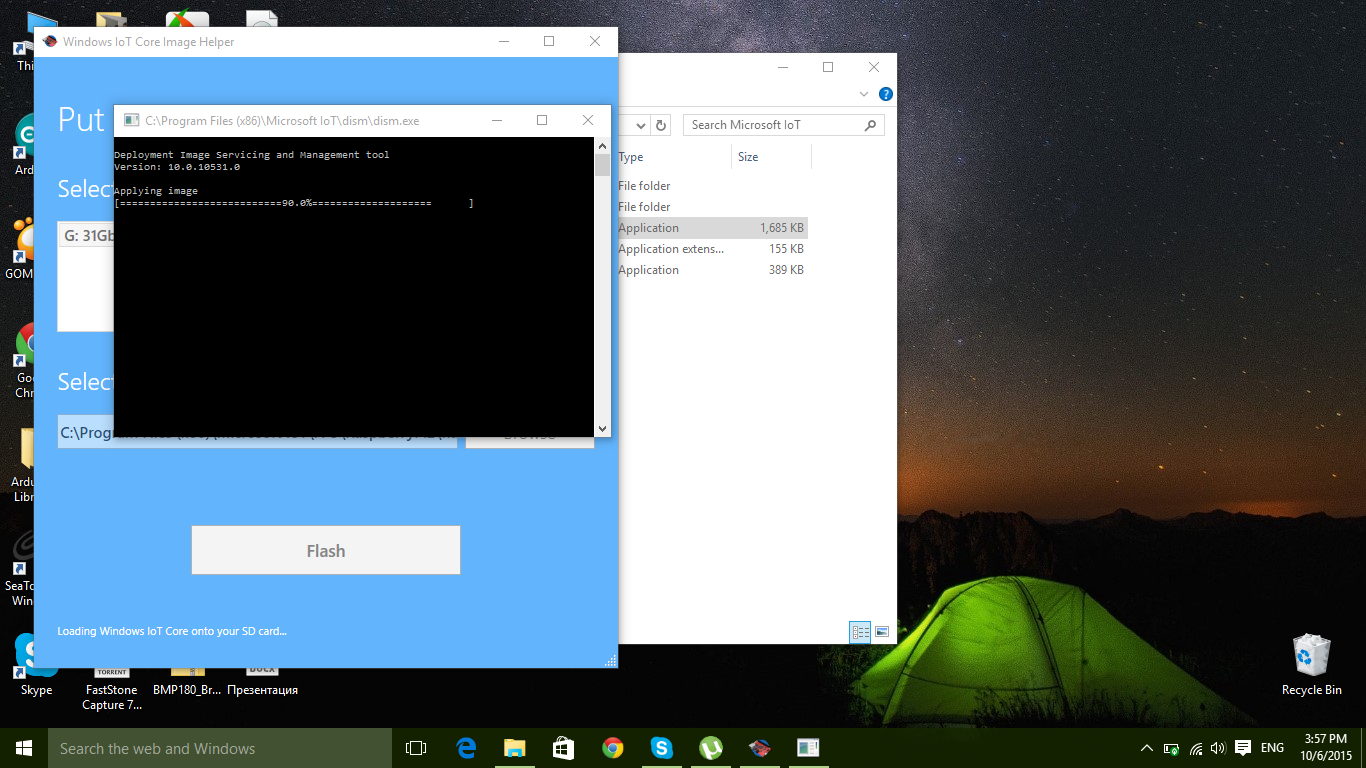The width and height of the screenshot is (1366, 768).
Task: Select the BMP180_Br... desktop folder
Action: click(x=187, y=682)
